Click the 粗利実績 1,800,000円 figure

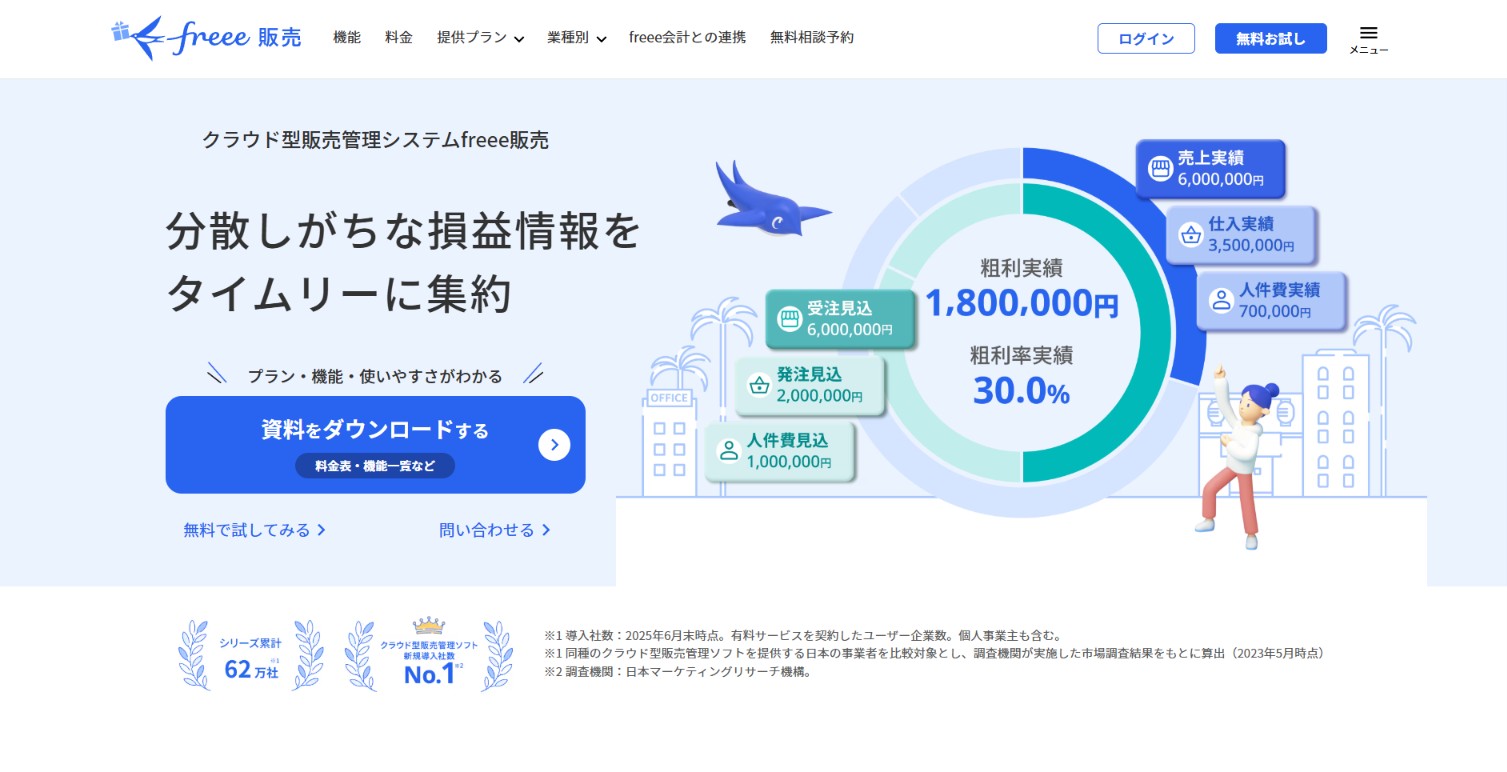tap(1021, 289)
